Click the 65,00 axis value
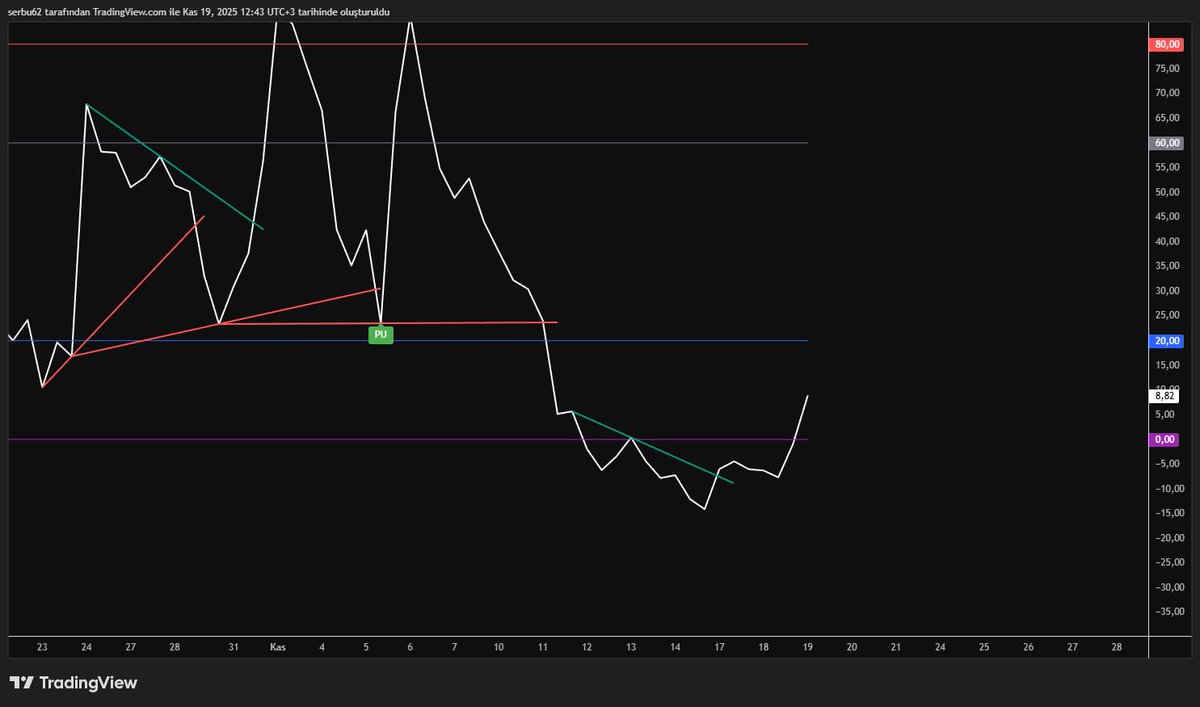The width and height of the screenshot is (1200, 707). [x=1166, y=118]
